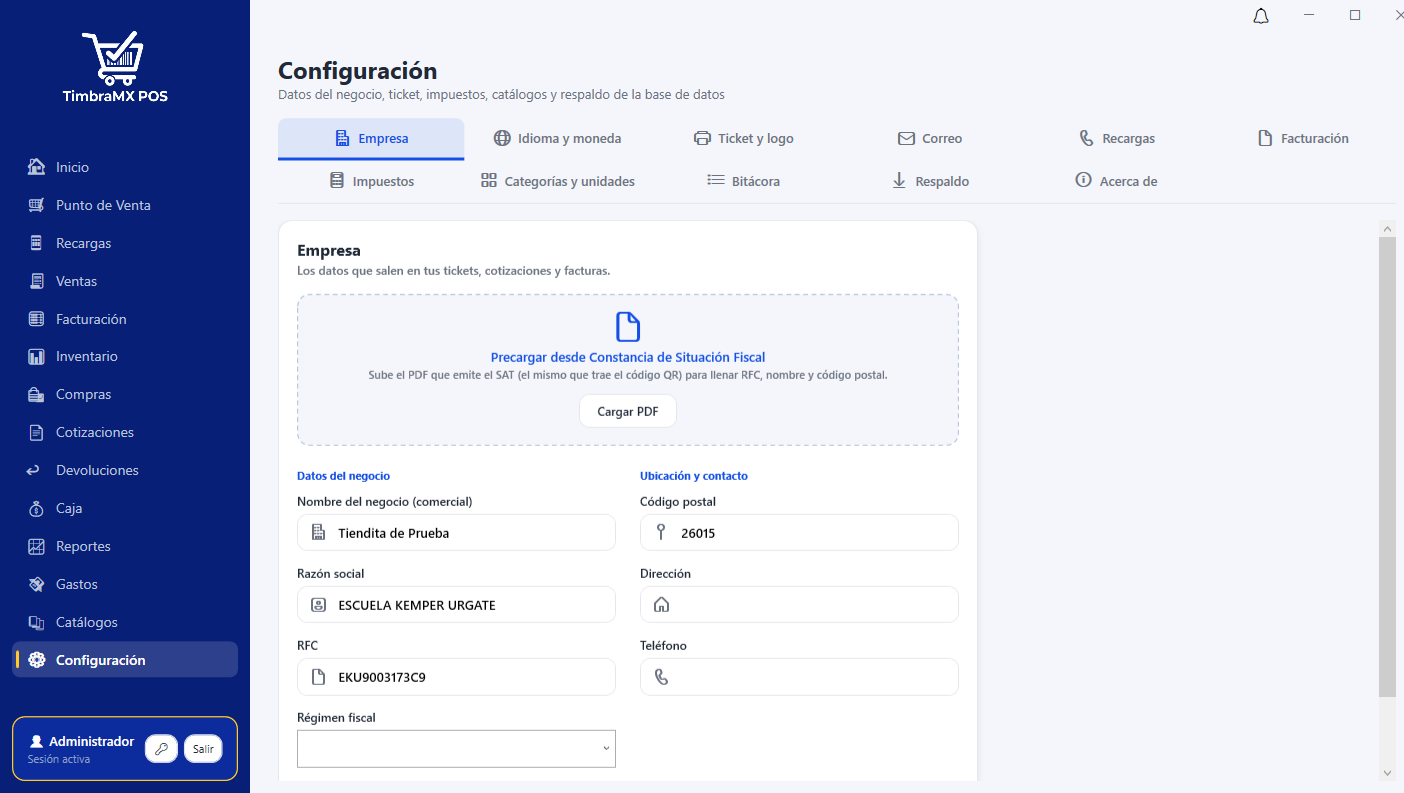Click the Teléfono input field
The width and height of the screenshot is (1404, 793).
799,677
